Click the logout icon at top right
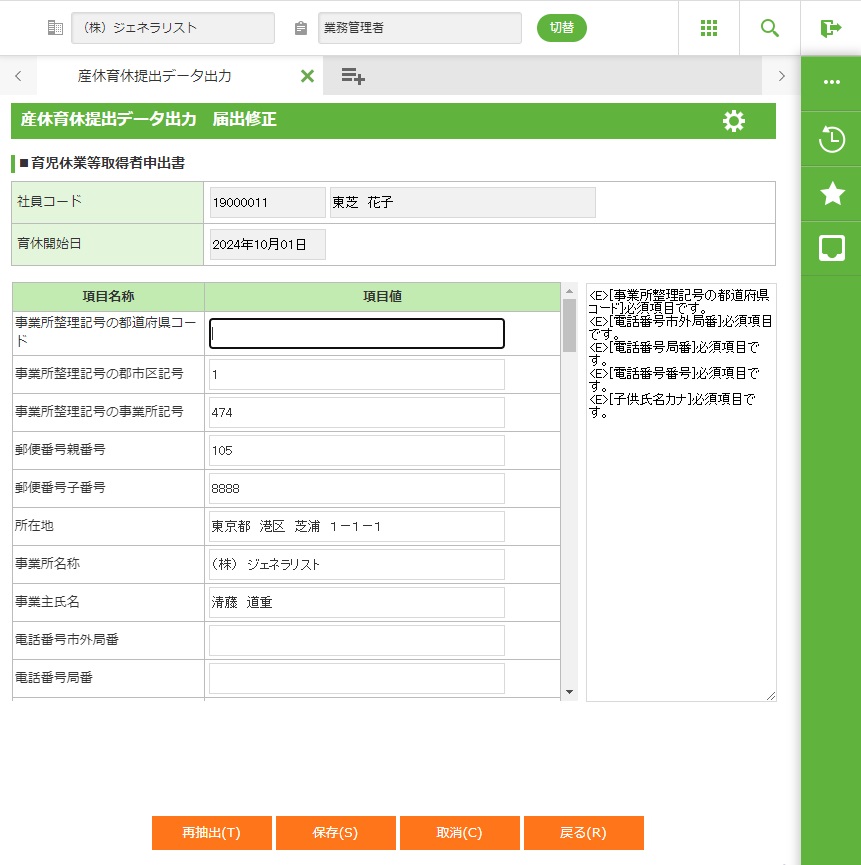The width and height of the screenshot is (861, 865). click(x=830, y=28)
